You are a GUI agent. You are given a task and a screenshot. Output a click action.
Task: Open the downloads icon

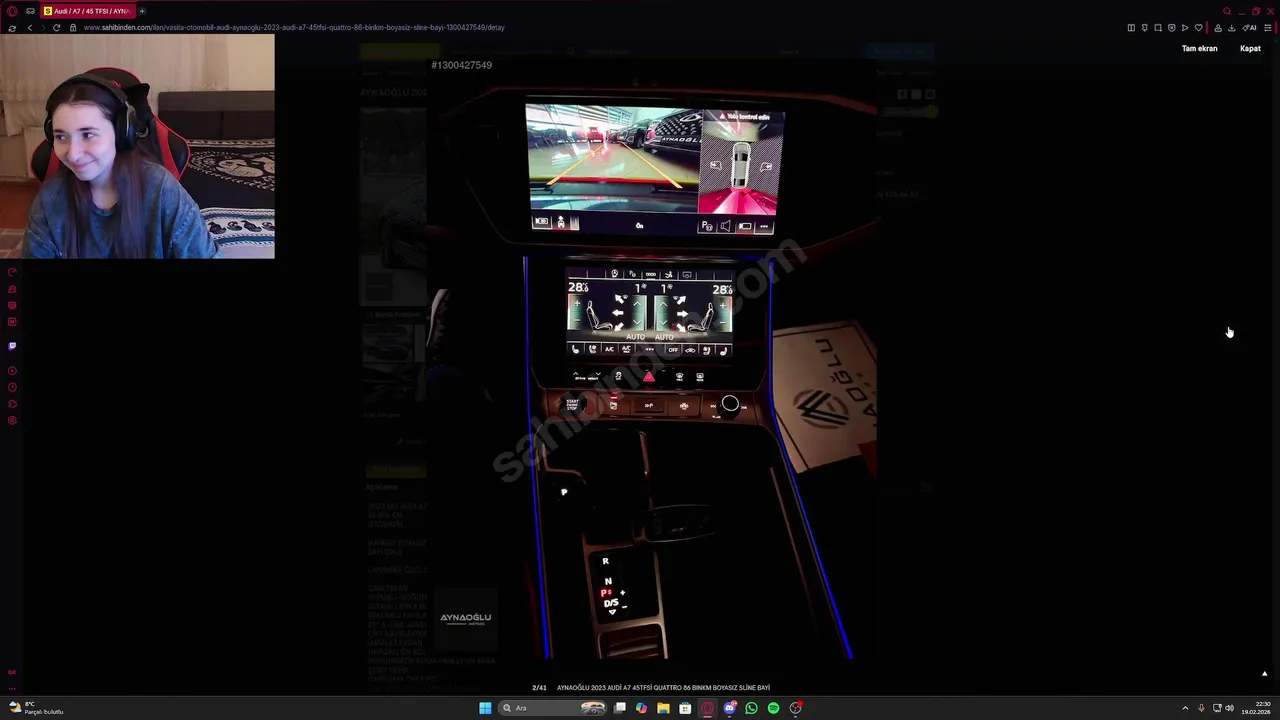[1232, 28]
